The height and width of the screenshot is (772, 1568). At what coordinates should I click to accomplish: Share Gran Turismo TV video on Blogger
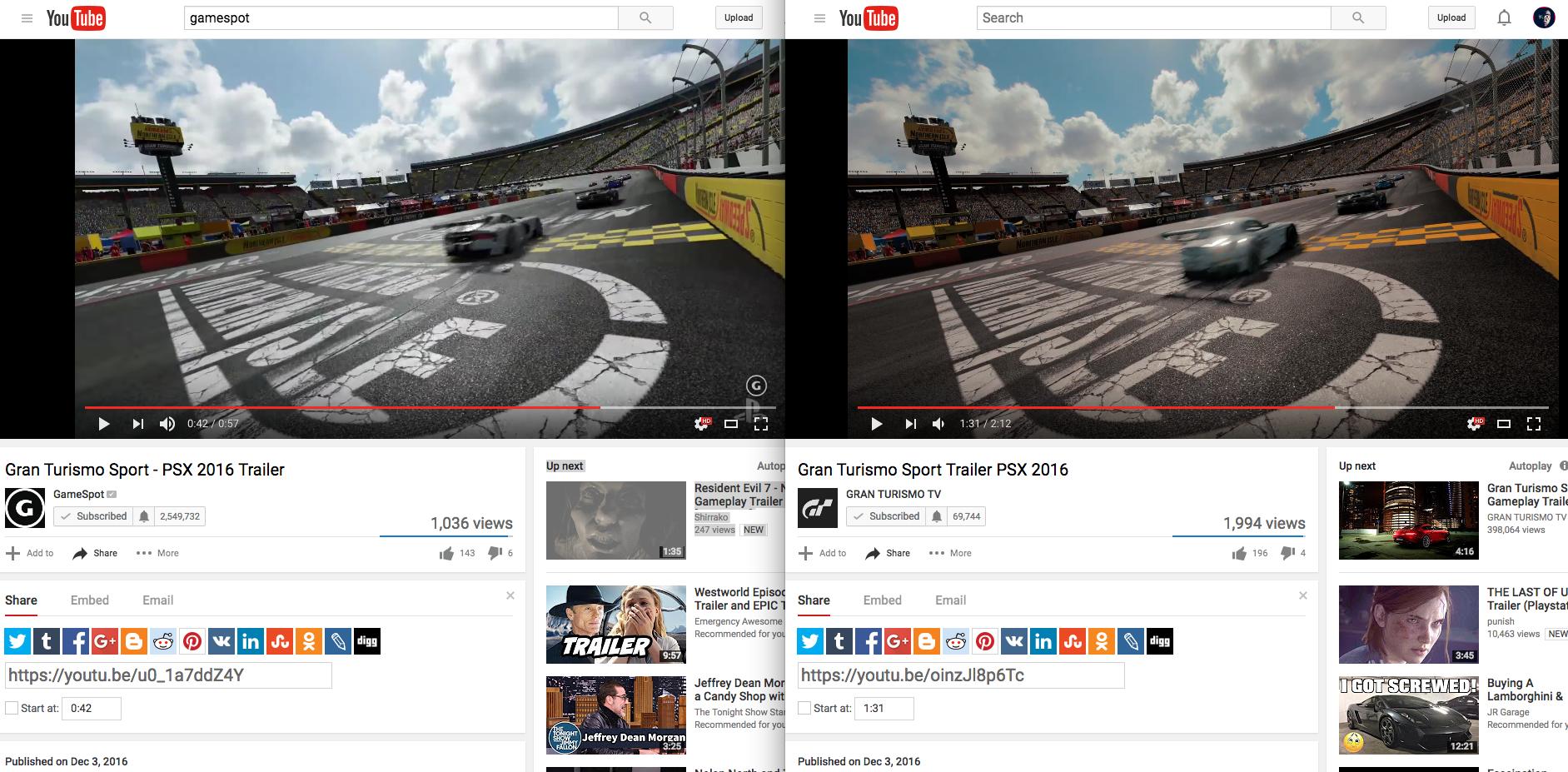click(927, 641)
